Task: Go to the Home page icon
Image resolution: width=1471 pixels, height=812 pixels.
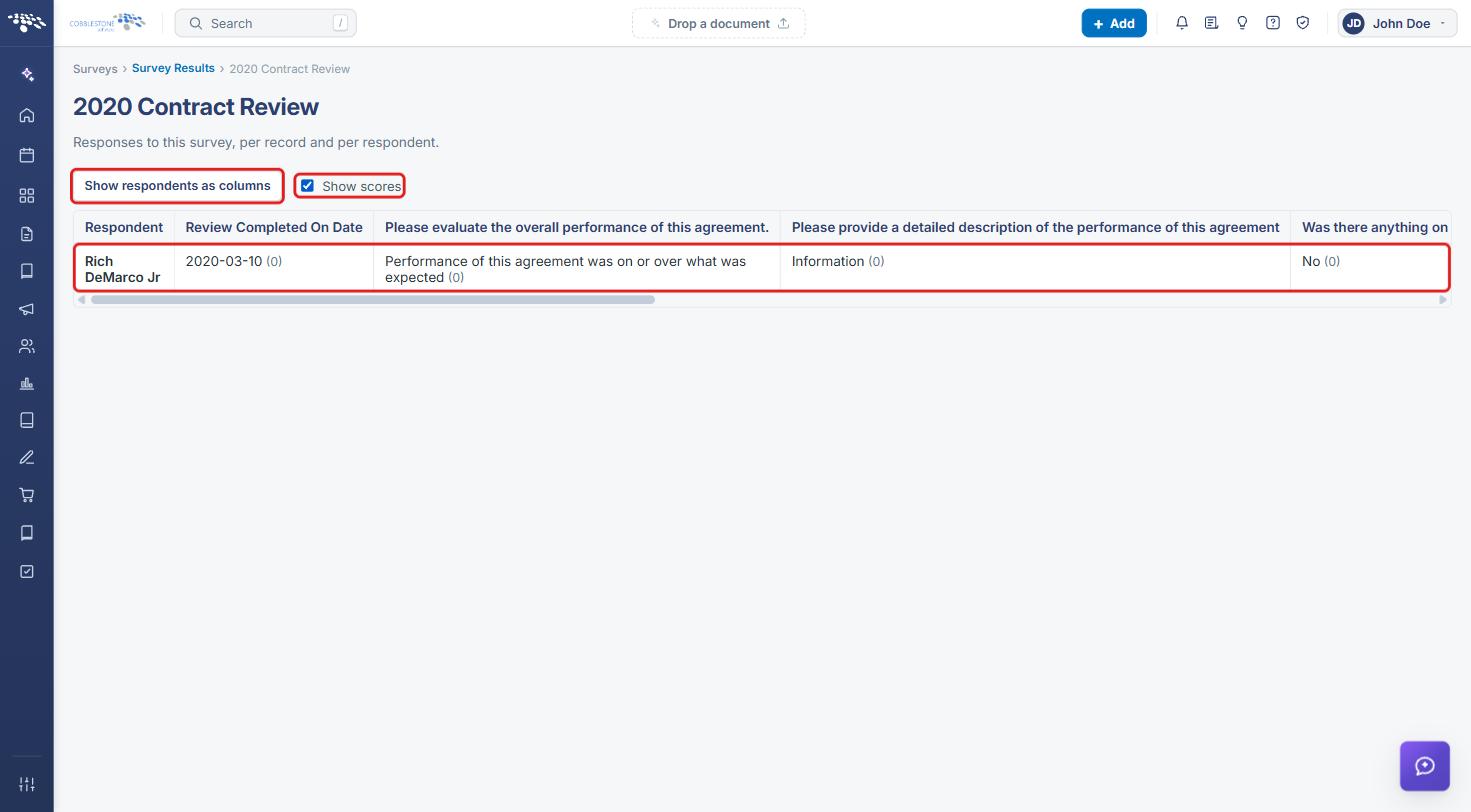Action: (27, 115)
